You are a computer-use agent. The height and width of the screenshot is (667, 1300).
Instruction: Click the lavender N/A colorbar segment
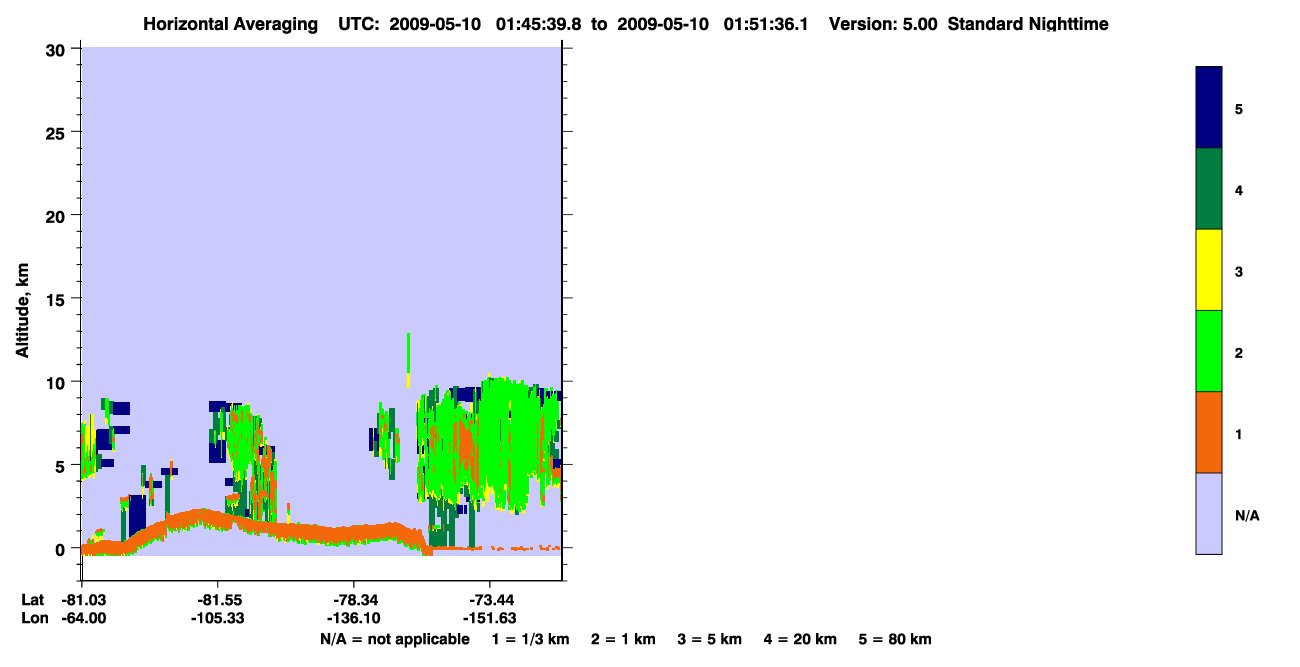tap(1209, 513)
